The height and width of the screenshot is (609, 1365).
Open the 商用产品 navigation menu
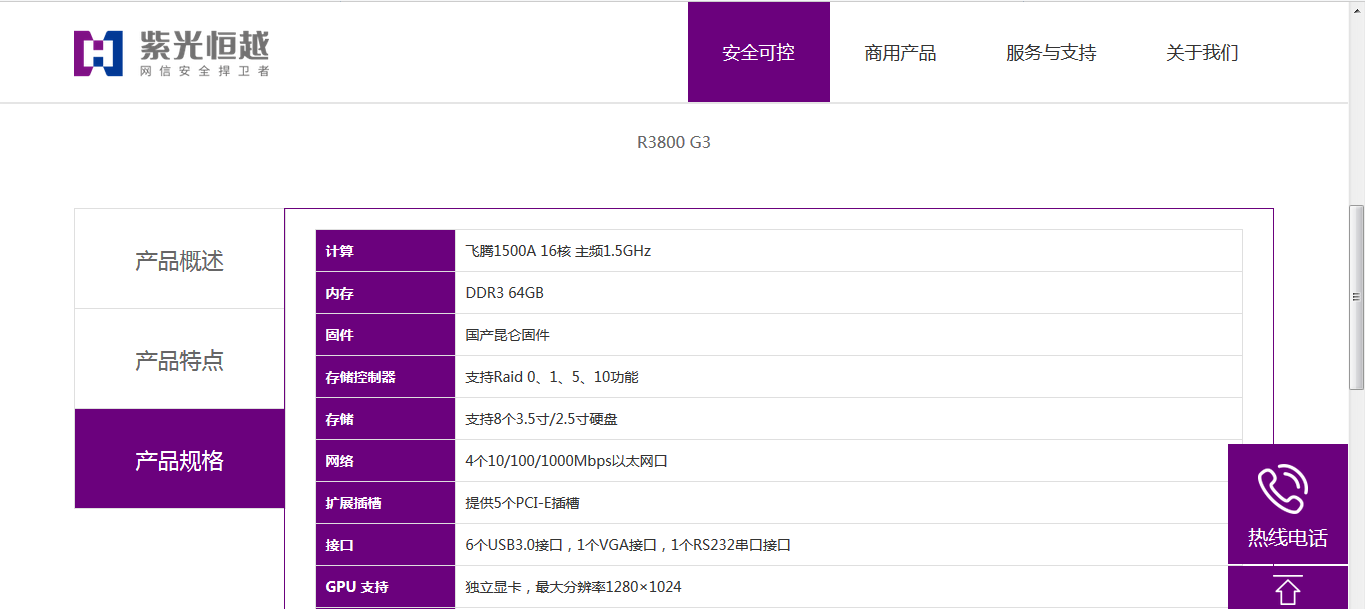[x=900, y=53]
